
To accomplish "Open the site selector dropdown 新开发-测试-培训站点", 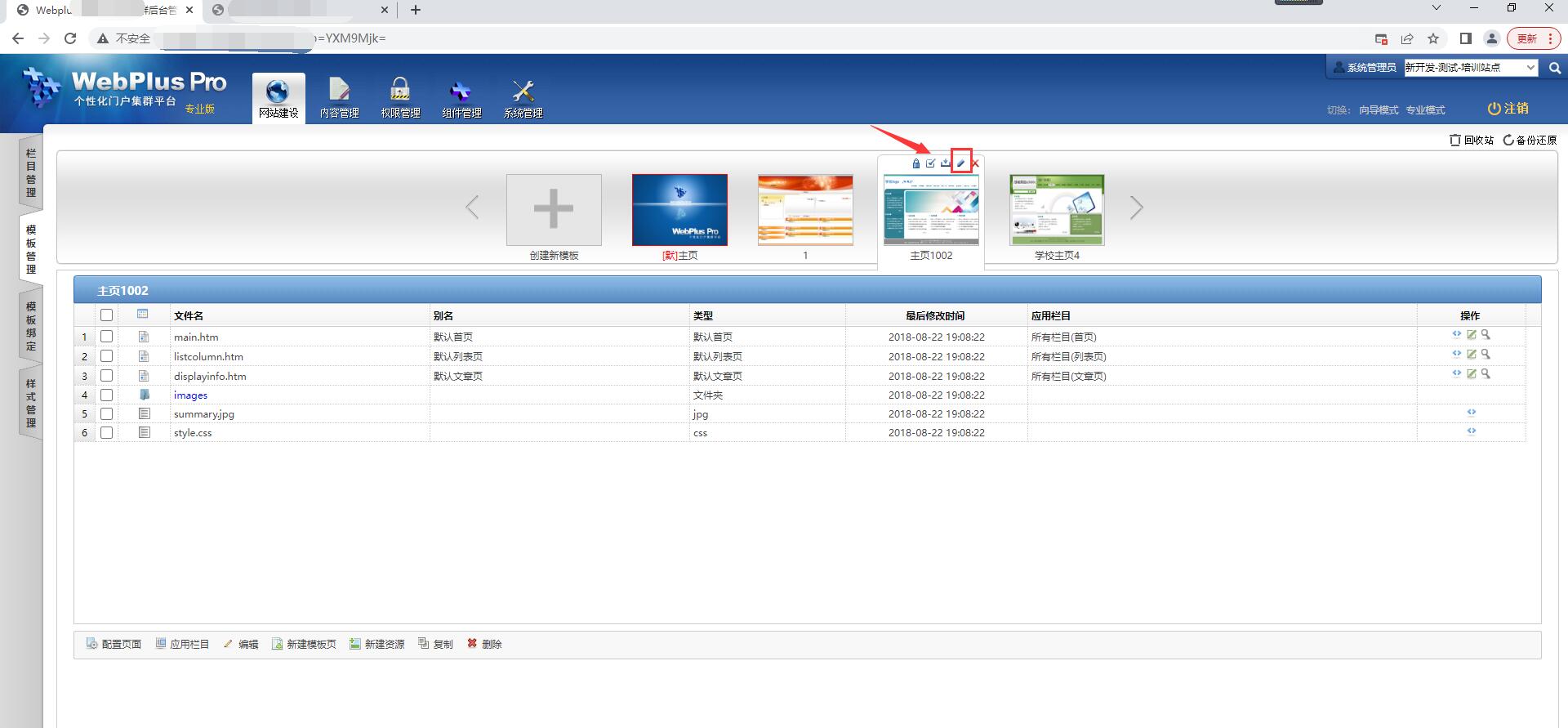I will pyautogui.click(x=1470, y=68).
